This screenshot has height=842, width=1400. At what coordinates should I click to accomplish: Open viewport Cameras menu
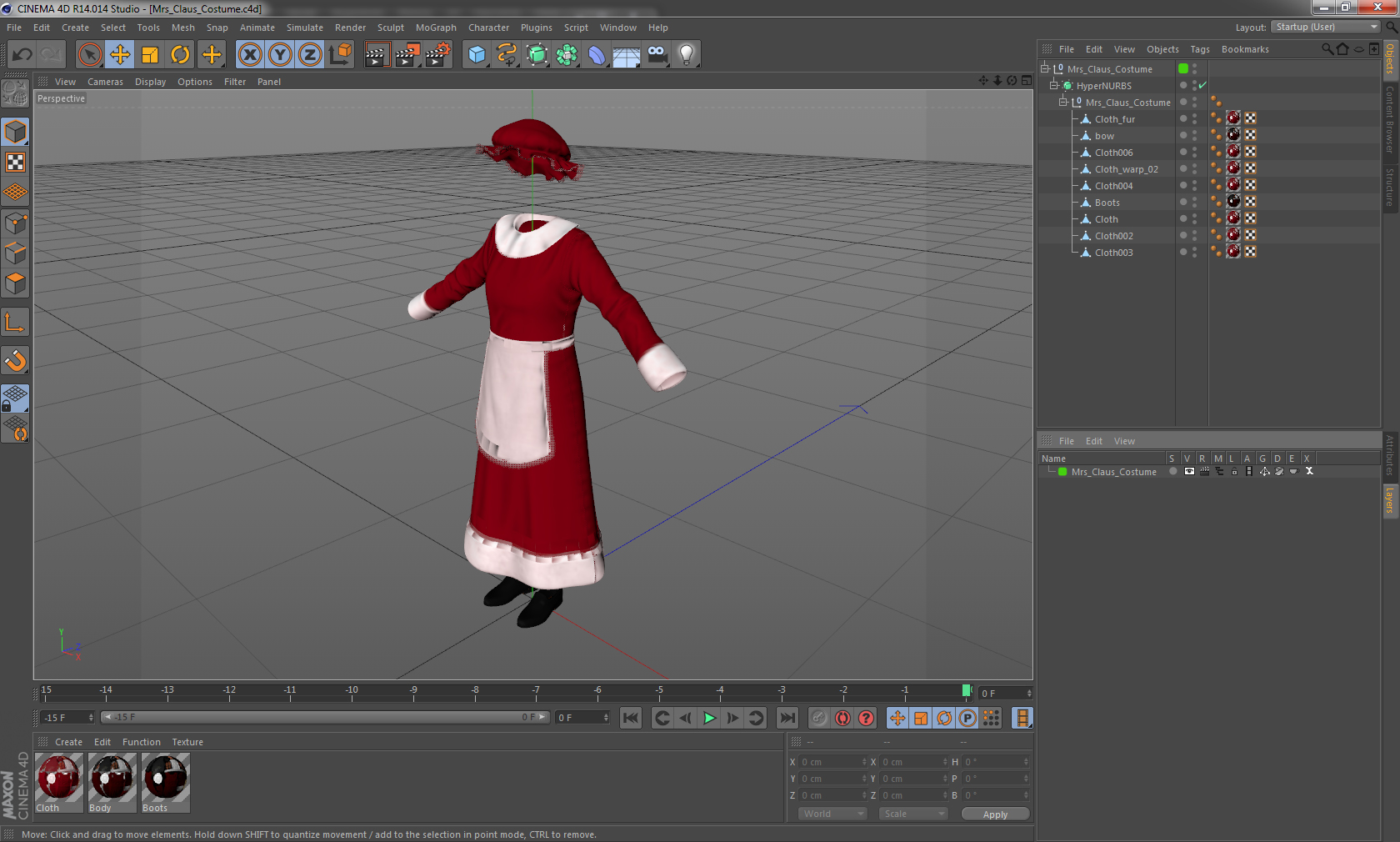(x=105, y=82)
